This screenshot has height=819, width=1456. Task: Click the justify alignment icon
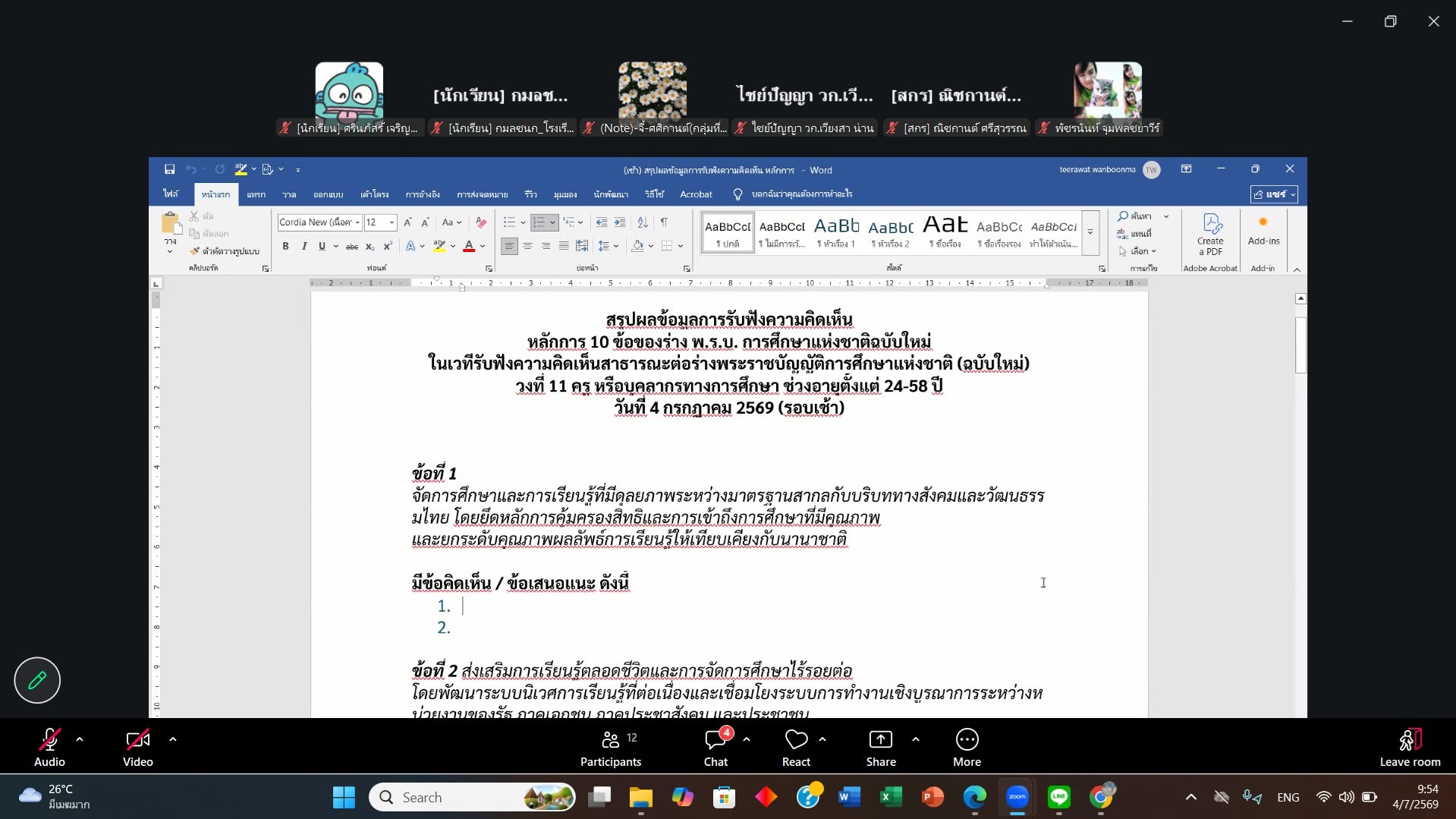[564, 246]
